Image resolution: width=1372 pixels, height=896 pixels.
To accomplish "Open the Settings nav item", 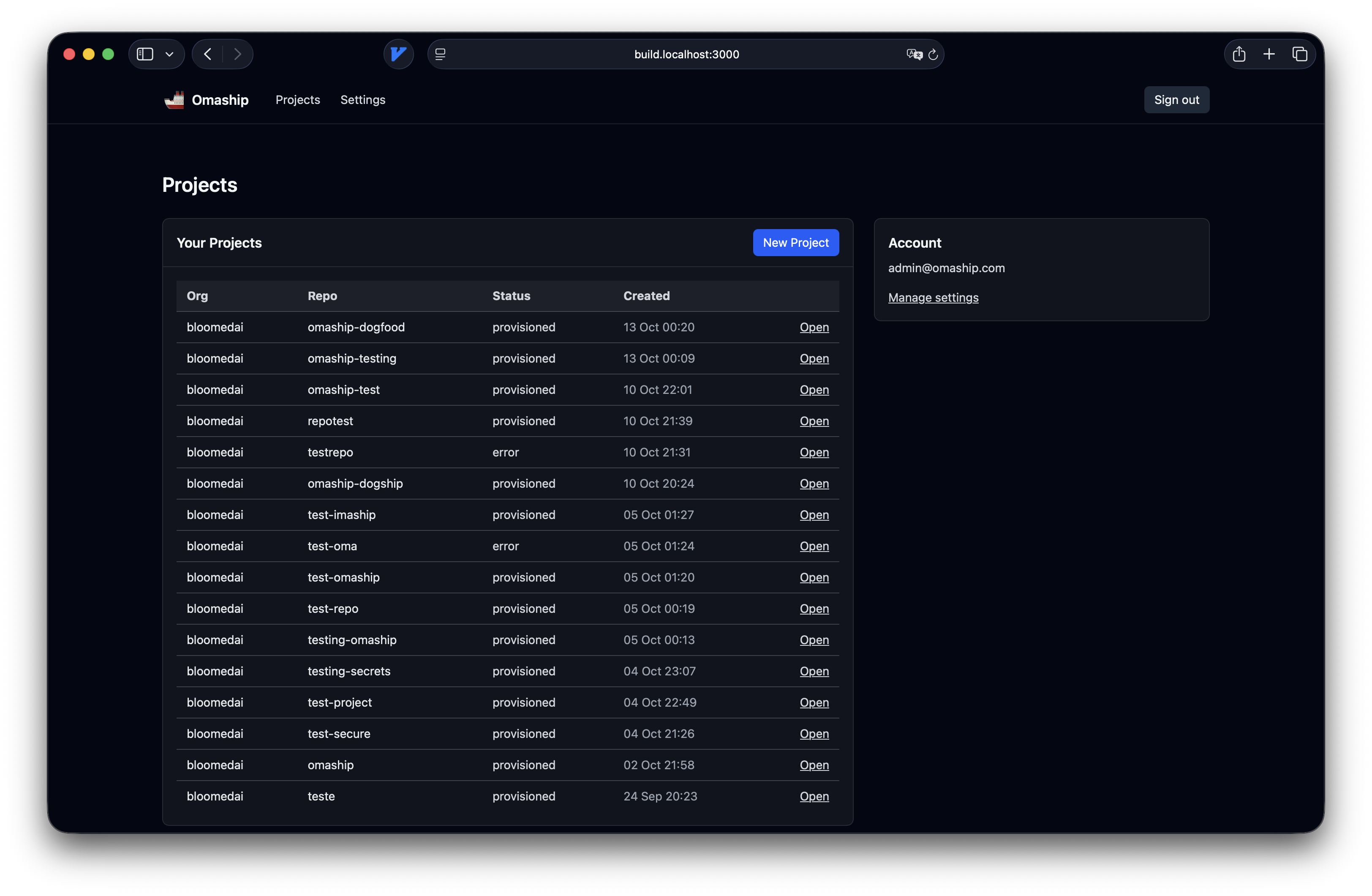I will pos(362,100).
